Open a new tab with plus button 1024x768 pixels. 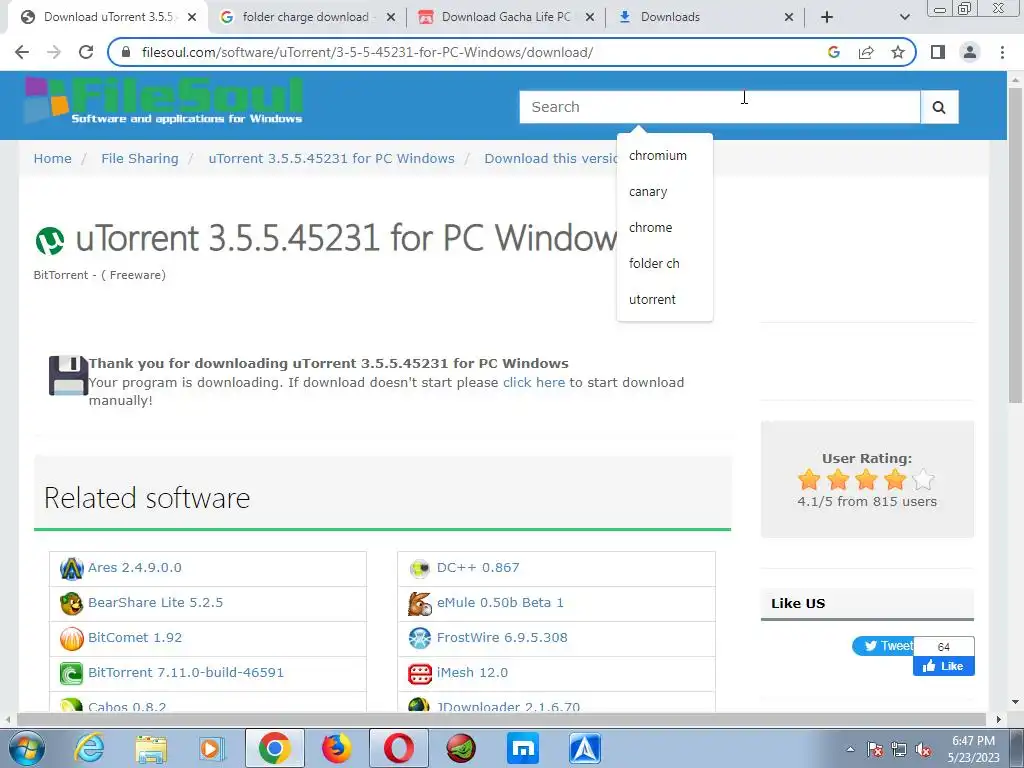pos(827,17)
